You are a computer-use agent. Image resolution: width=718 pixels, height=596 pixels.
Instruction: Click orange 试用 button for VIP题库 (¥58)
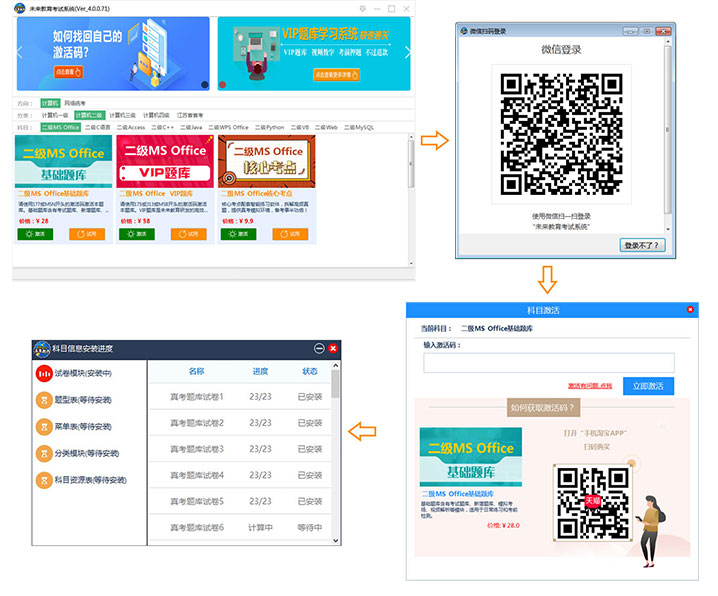pos(189,234)
